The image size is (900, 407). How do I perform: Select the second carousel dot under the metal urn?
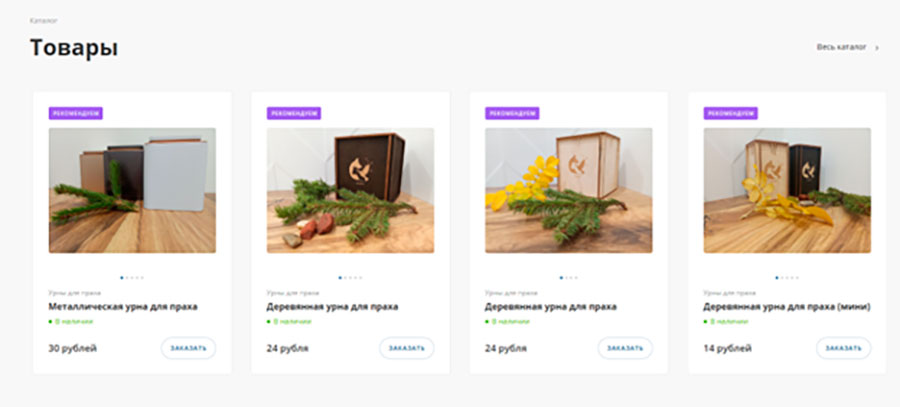127,278
